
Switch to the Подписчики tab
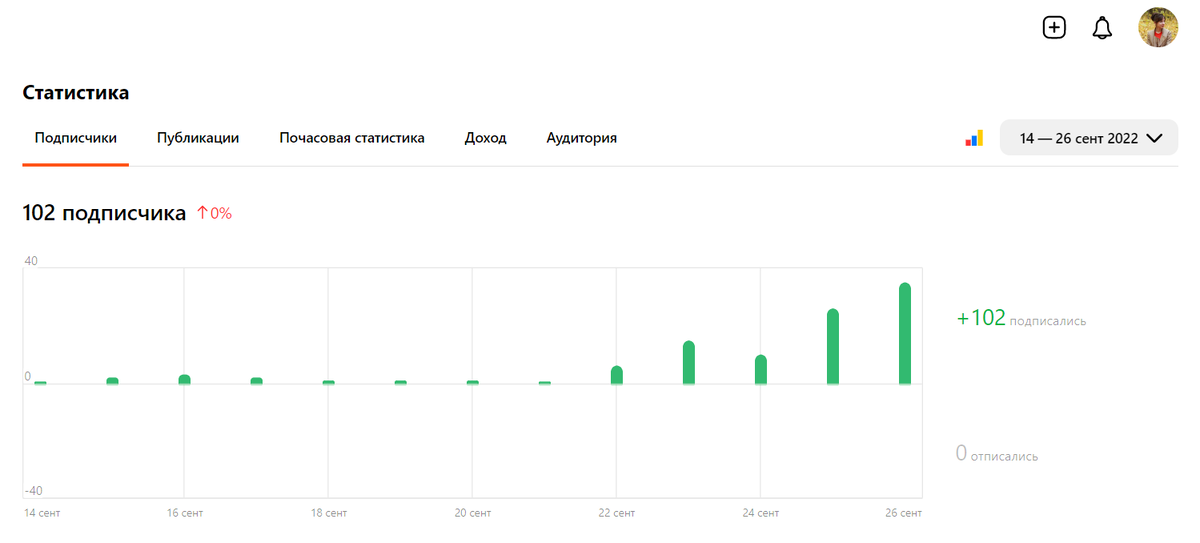[x=76, y=138]
